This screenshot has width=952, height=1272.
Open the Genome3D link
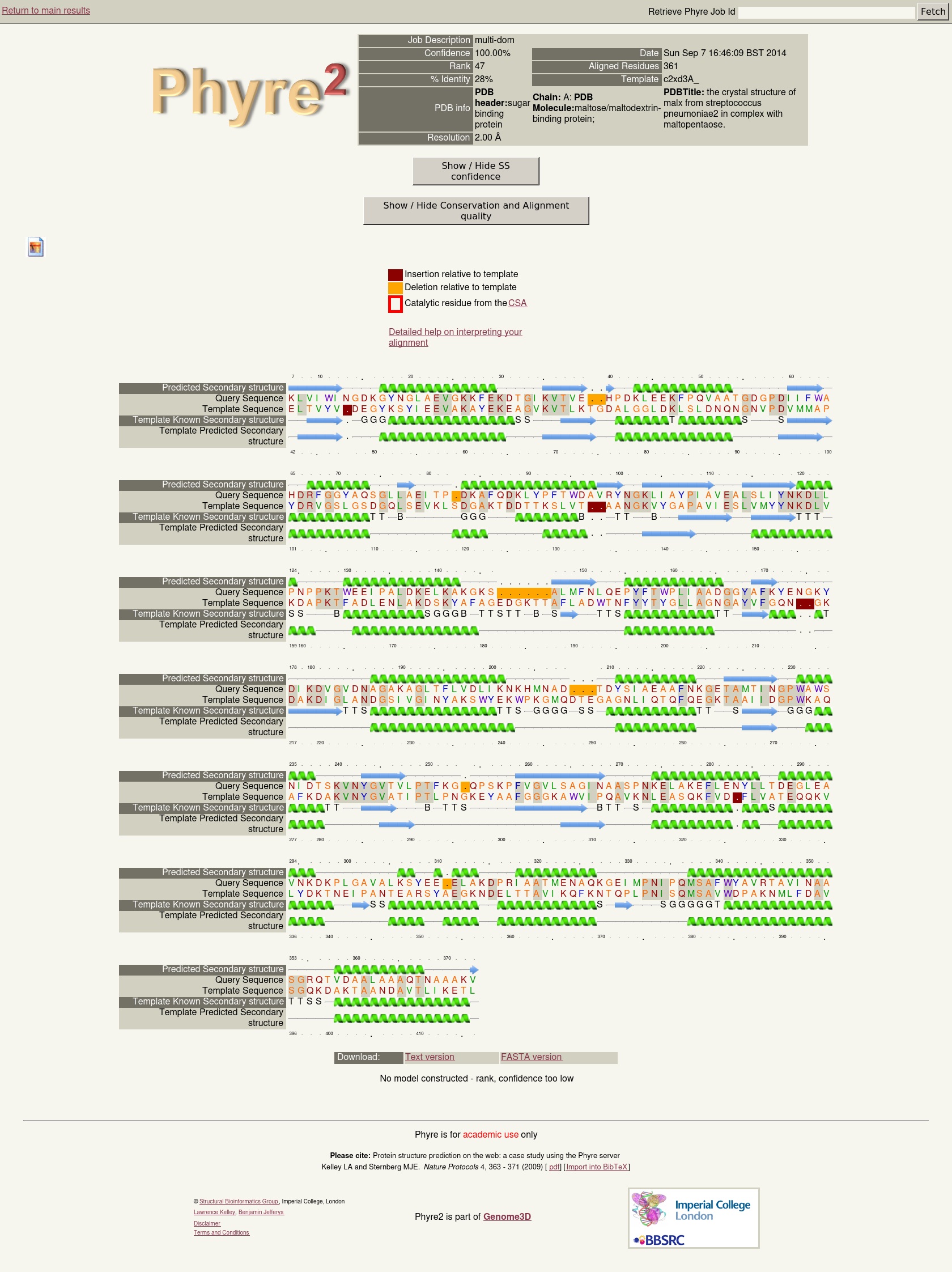tap(507, 1216)
